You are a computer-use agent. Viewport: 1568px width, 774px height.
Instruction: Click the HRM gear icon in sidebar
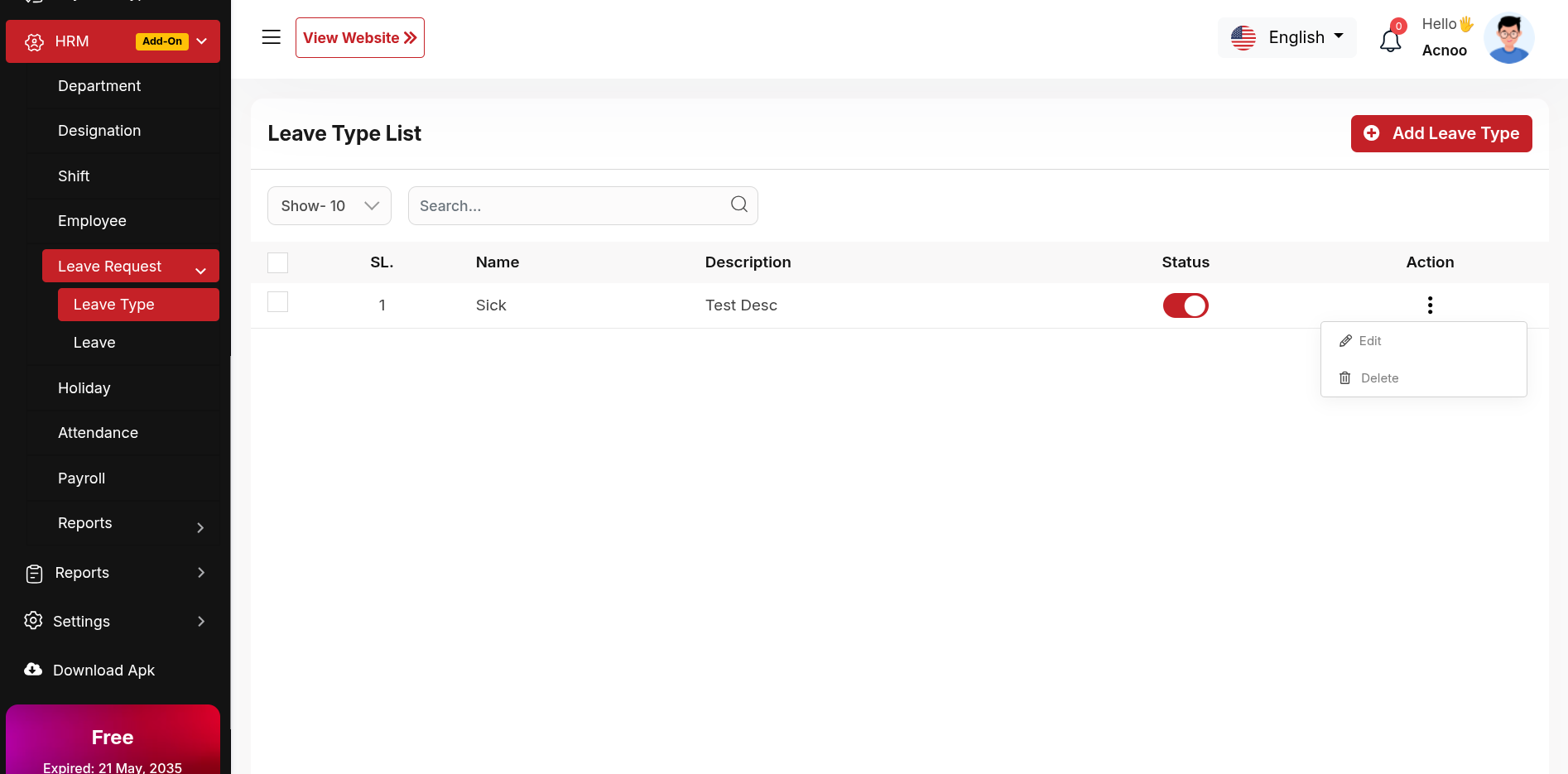(34, 42)
